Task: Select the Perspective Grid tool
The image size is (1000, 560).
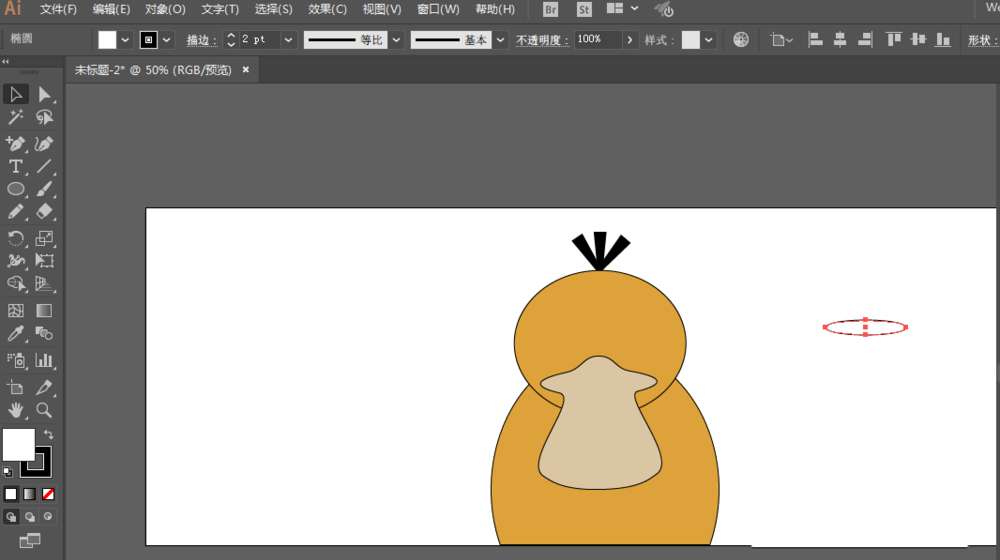Action: pos(44,284)
